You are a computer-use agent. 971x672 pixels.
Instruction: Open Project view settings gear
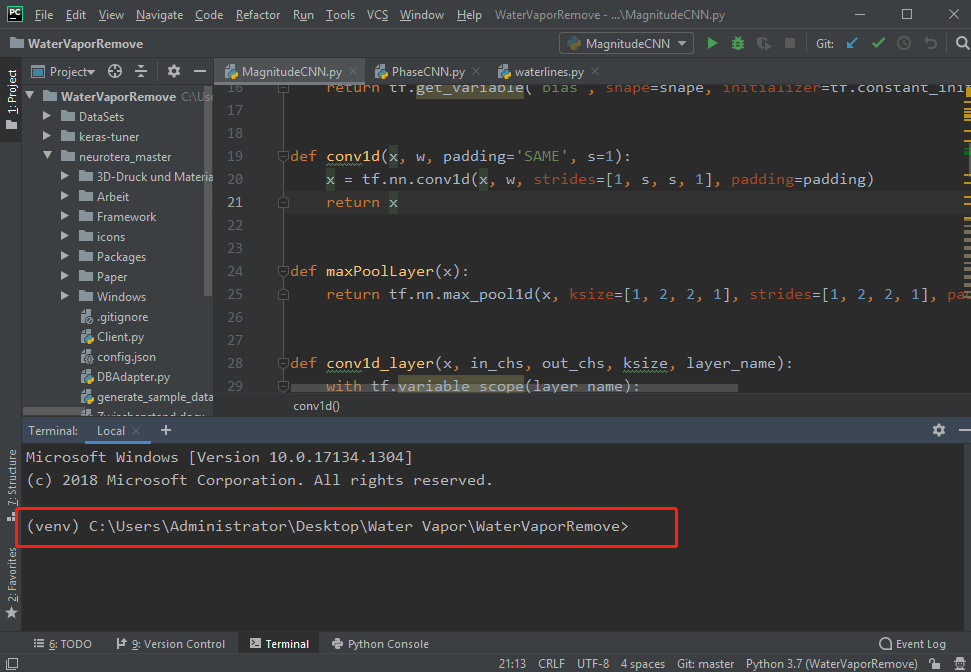click(x=174, y=71)
